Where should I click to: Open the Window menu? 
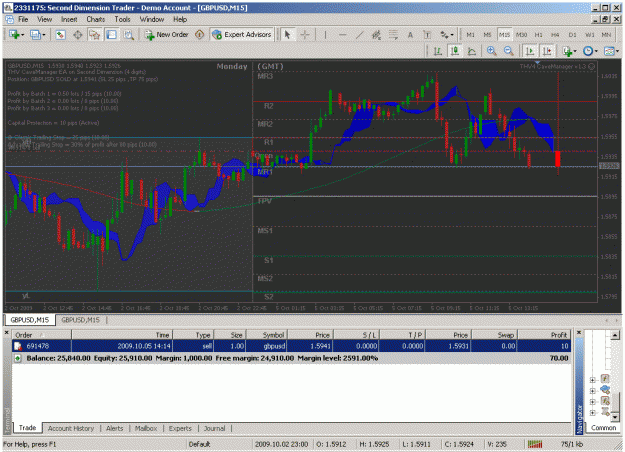pos(151,19)
